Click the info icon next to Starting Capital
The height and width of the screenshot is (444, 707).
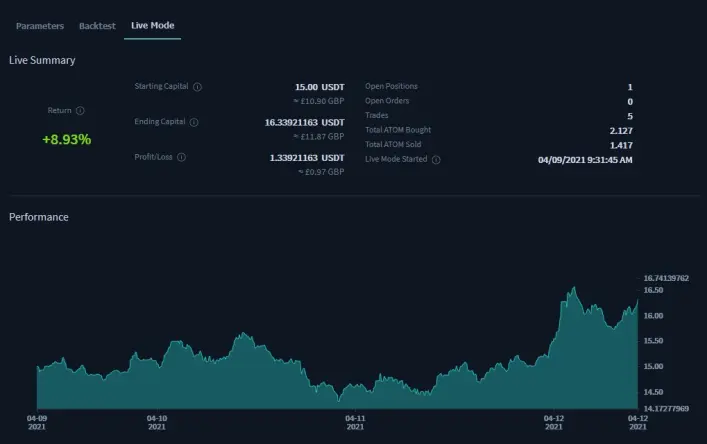click(x=197, y=87)
